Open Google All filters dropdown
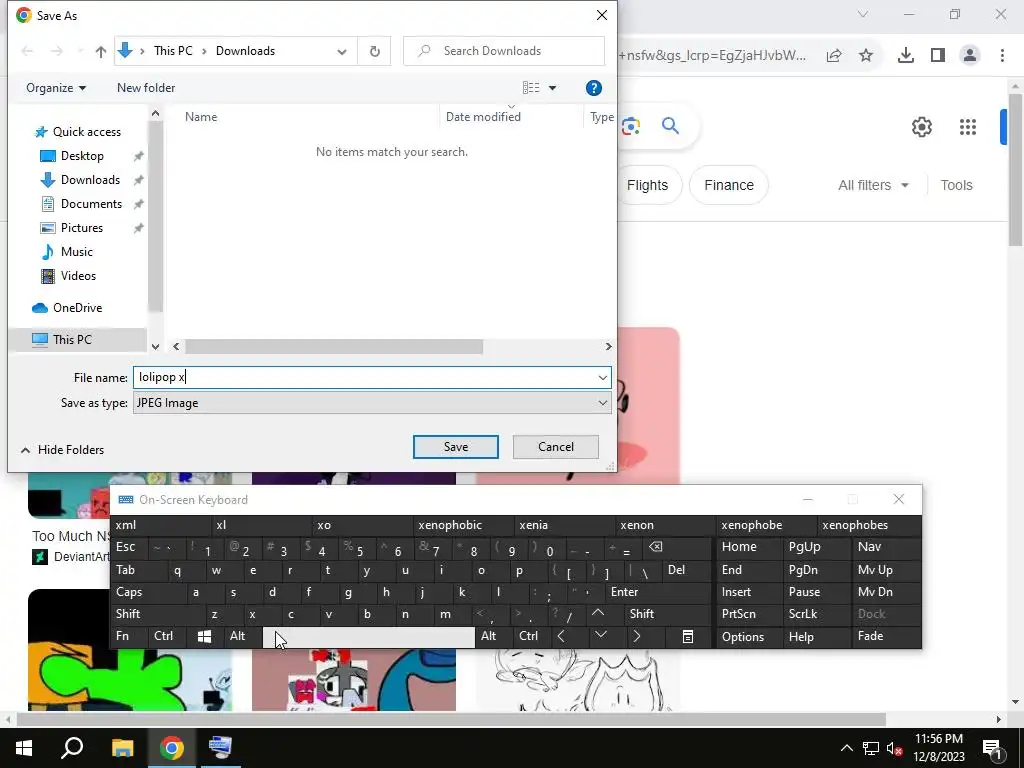Image resolution: width=1024 pixels, height=768 pixels. [872, 185]
